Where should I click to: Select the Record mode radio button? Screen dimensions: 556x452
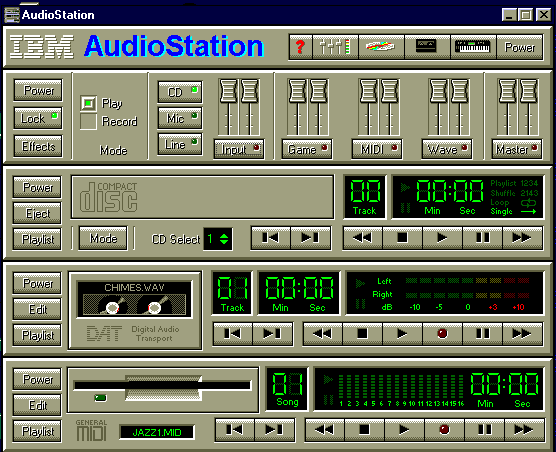[88, 122]
